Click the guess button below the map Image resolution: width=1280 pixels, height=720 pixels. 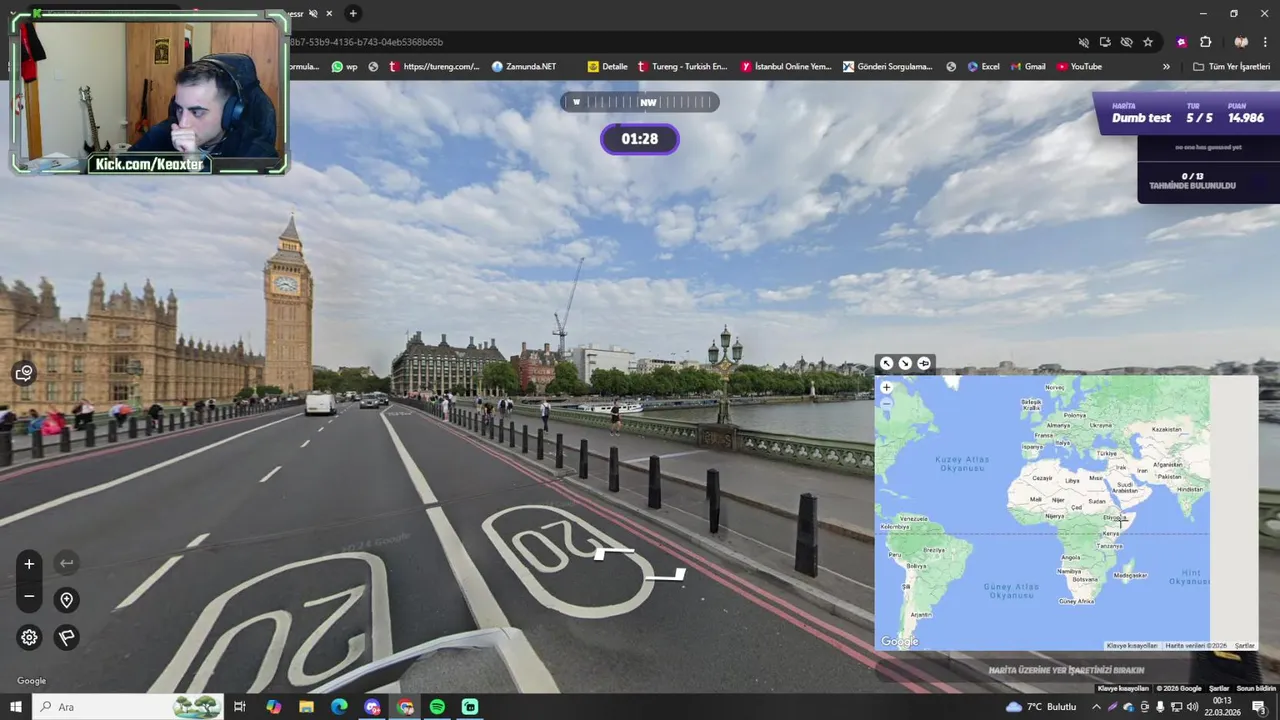point(1066,670)
